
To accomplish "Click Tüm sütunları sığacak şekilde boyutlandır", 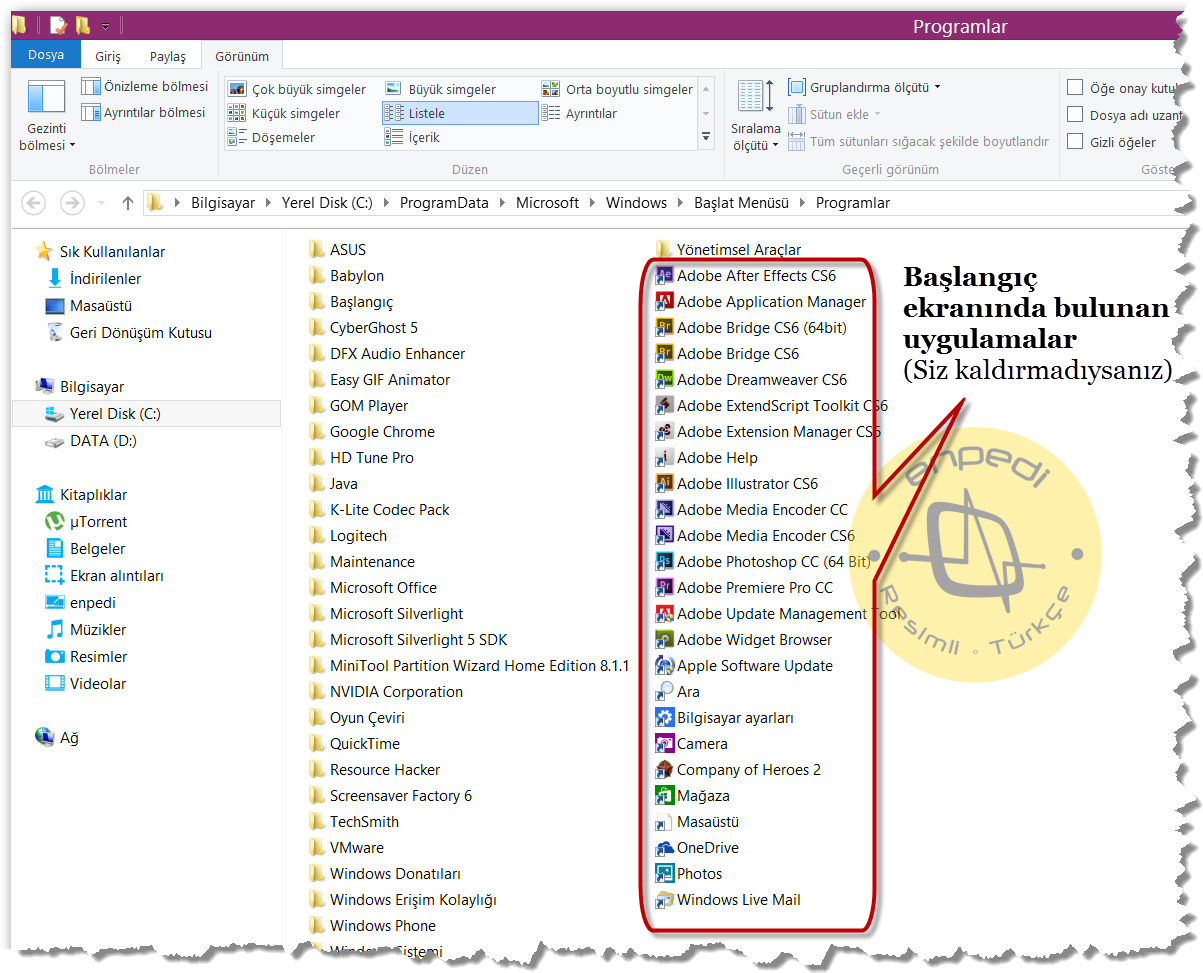I will point(918,141).
